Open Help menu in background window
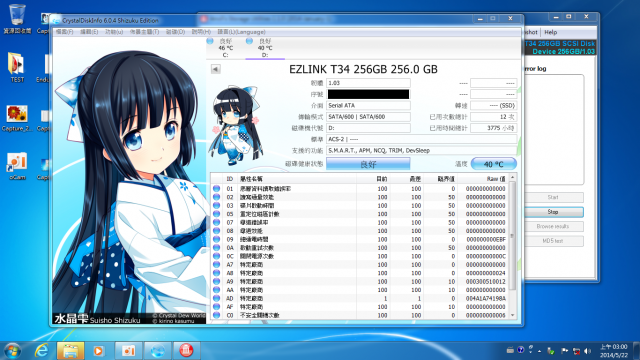Image resolution: width=640 pixels, height=360 pixels. (x=551, y=32)
